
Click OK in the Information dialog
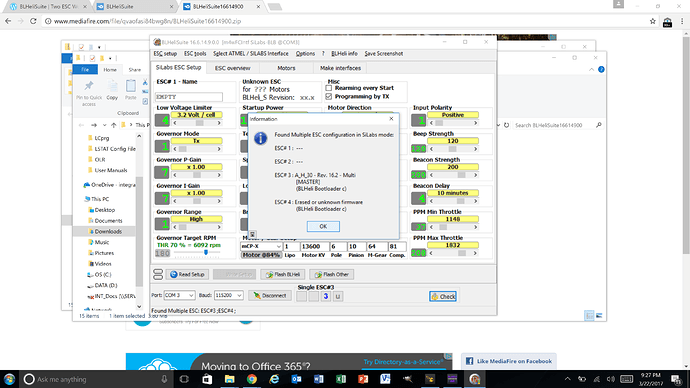323,226
